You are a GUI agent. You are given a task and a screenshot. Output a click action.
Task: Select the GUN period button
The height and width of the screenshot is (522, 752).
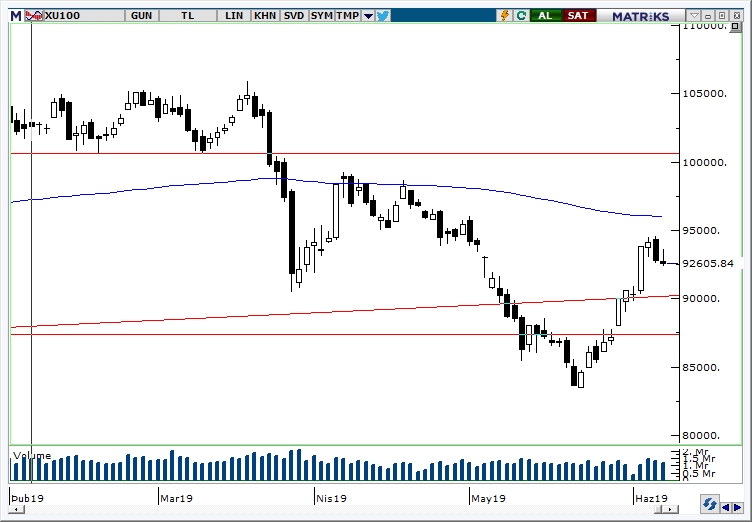(x=141, y=15)
